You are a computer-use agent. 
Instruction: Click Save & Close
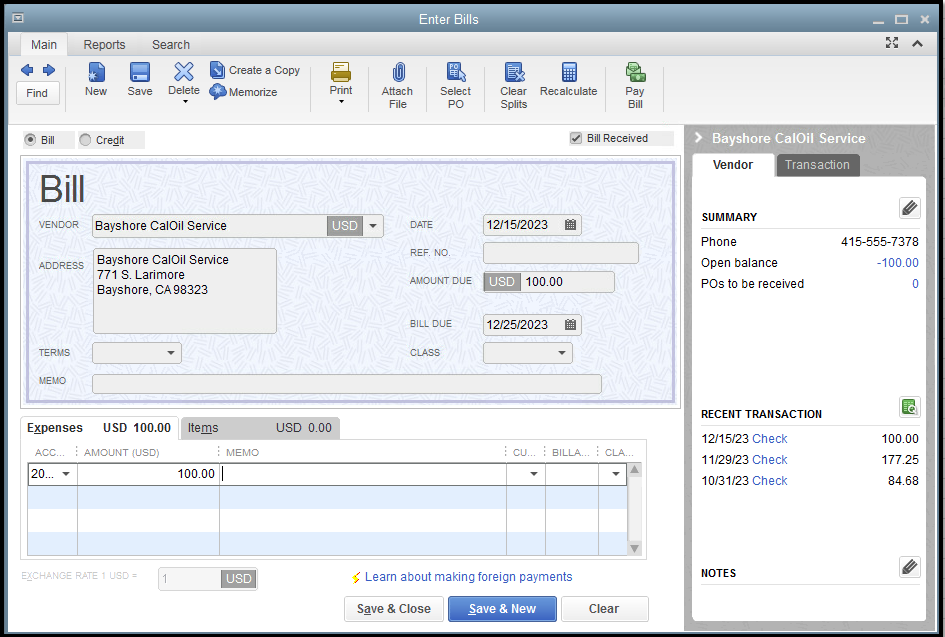[394, 609]
